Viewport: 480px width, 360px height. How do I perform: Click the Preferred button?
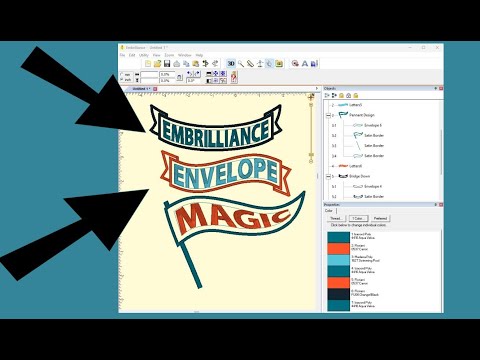[380, 219]
